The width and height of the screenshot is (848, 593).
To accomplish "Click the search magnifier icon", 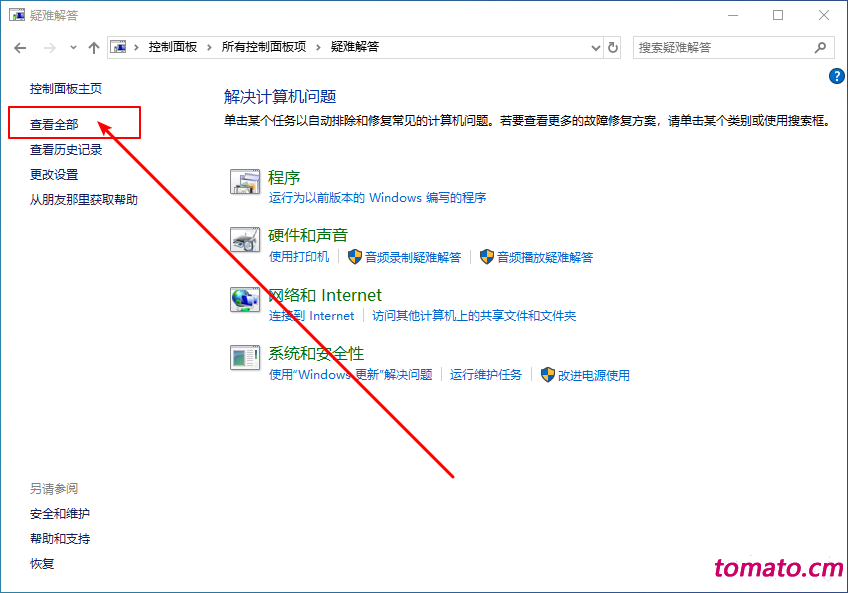I will click(820, 48).
